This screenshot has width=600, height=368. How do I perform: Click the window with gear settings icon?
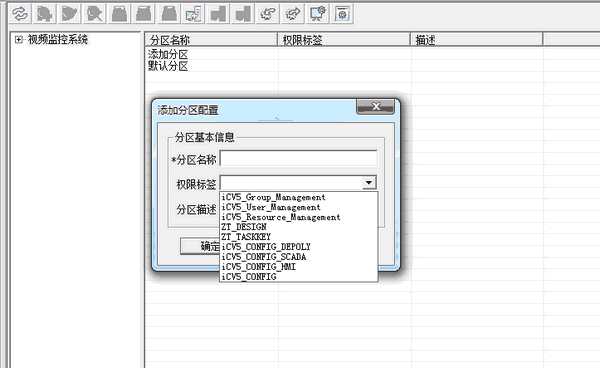coord(342,14)
